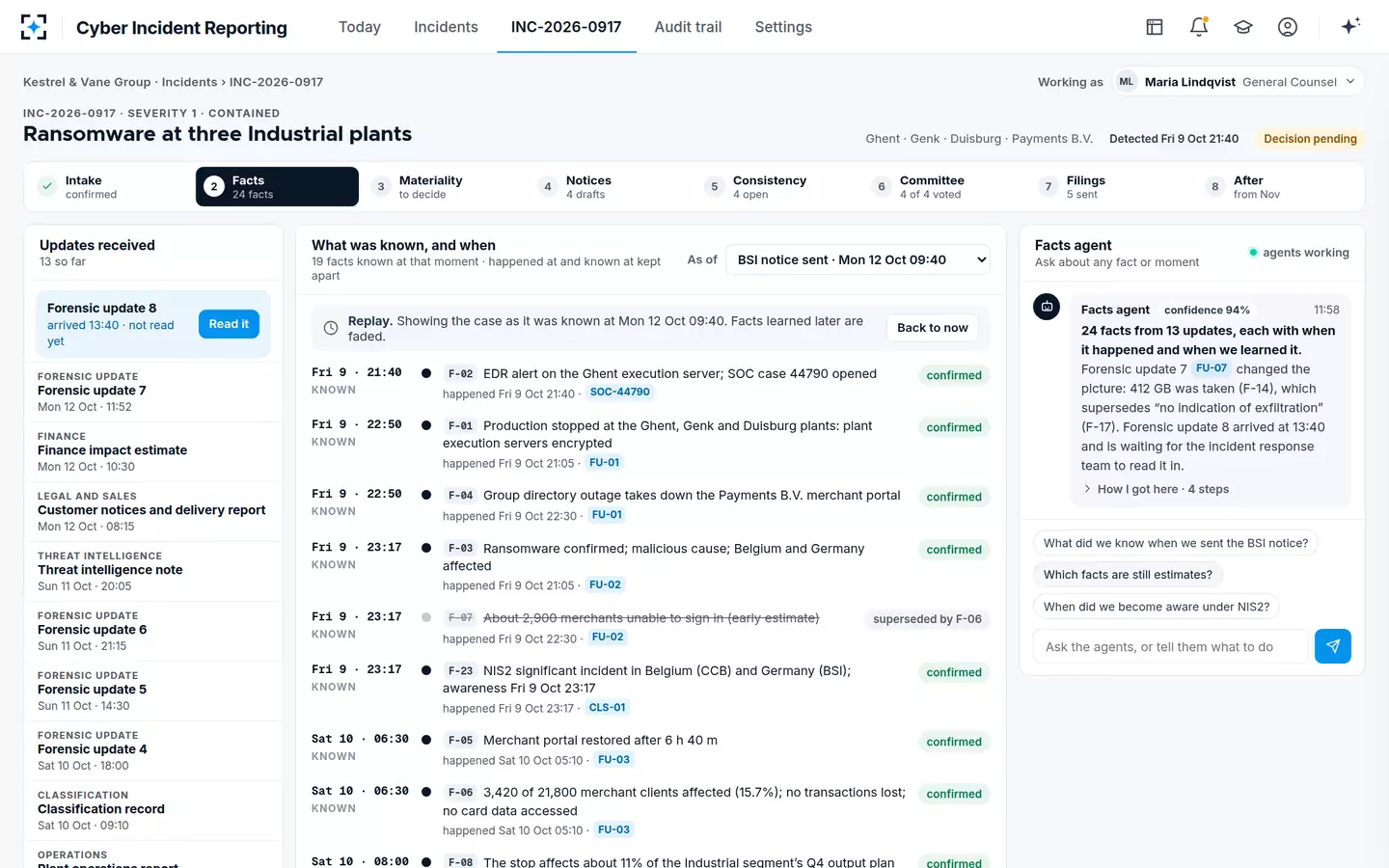Open the Working as role dropdown chevron
Image resolution: width=1389 pixels, height=868 pixels.
pos(1350,82)
